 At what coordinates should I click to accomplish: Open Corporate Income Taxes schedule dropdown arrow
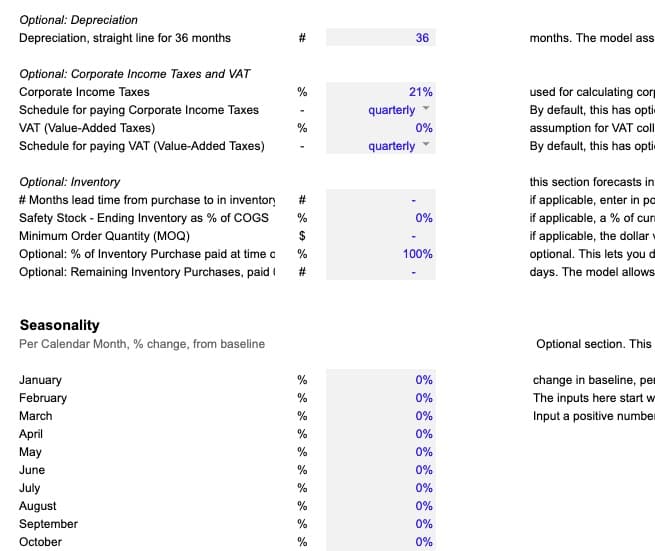[425, 109]
